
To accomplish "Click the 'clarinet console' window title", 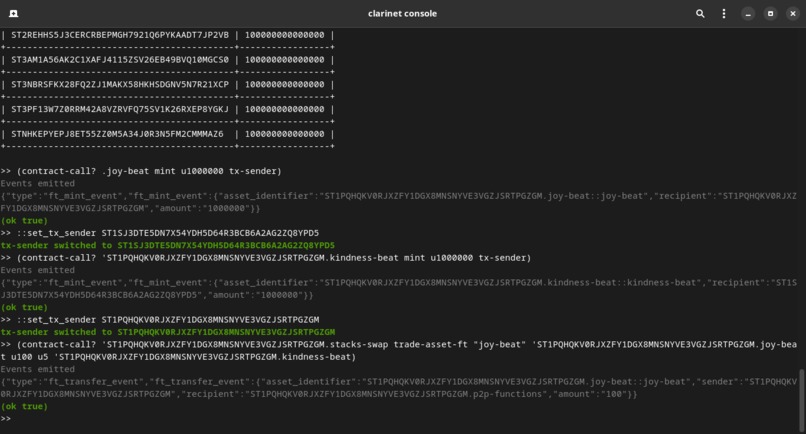I will click(x=402, y=14).
